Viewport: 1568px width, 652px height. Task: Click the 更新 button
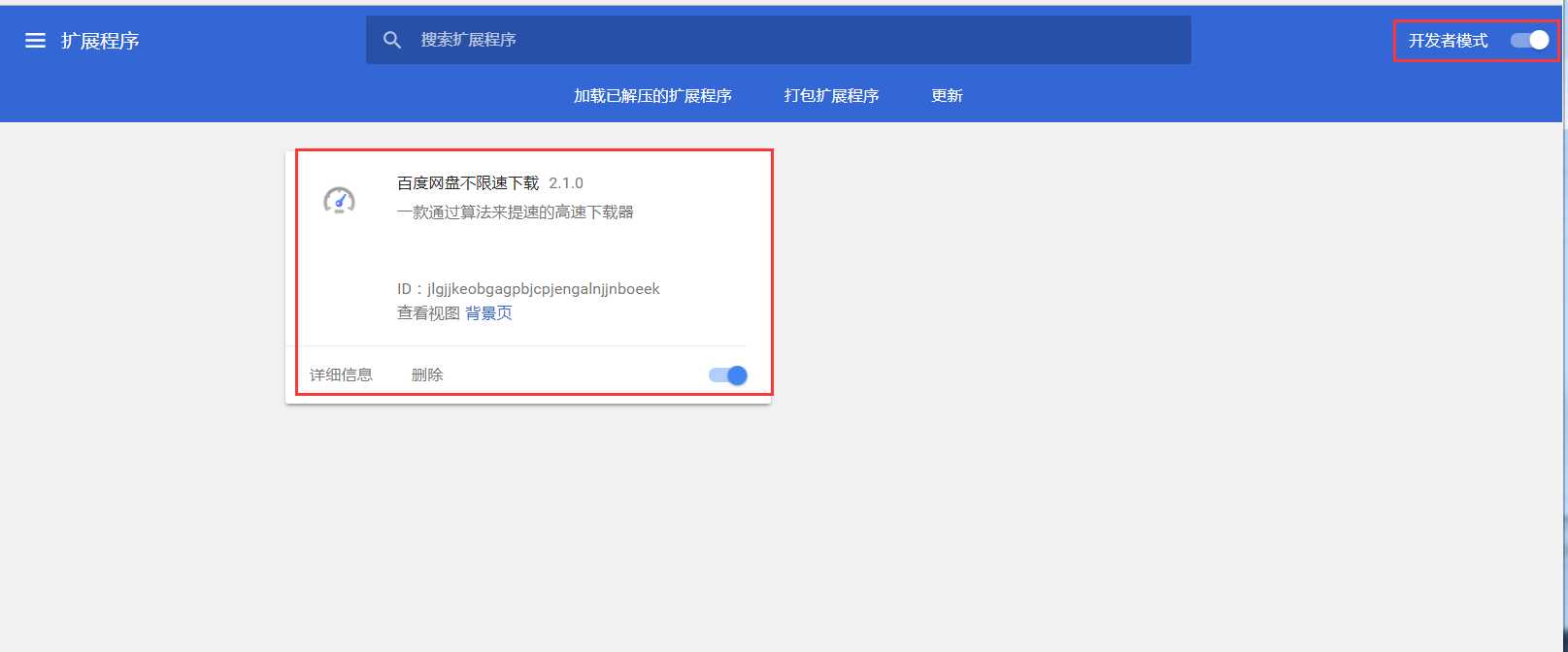(x=948, y=96)
